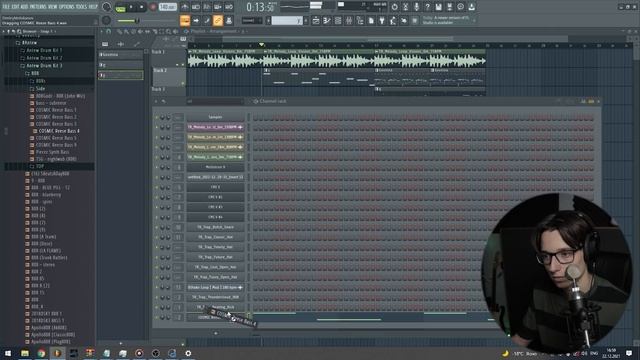
Task: Toggle the Browser view icon
Action: (360, 20)
